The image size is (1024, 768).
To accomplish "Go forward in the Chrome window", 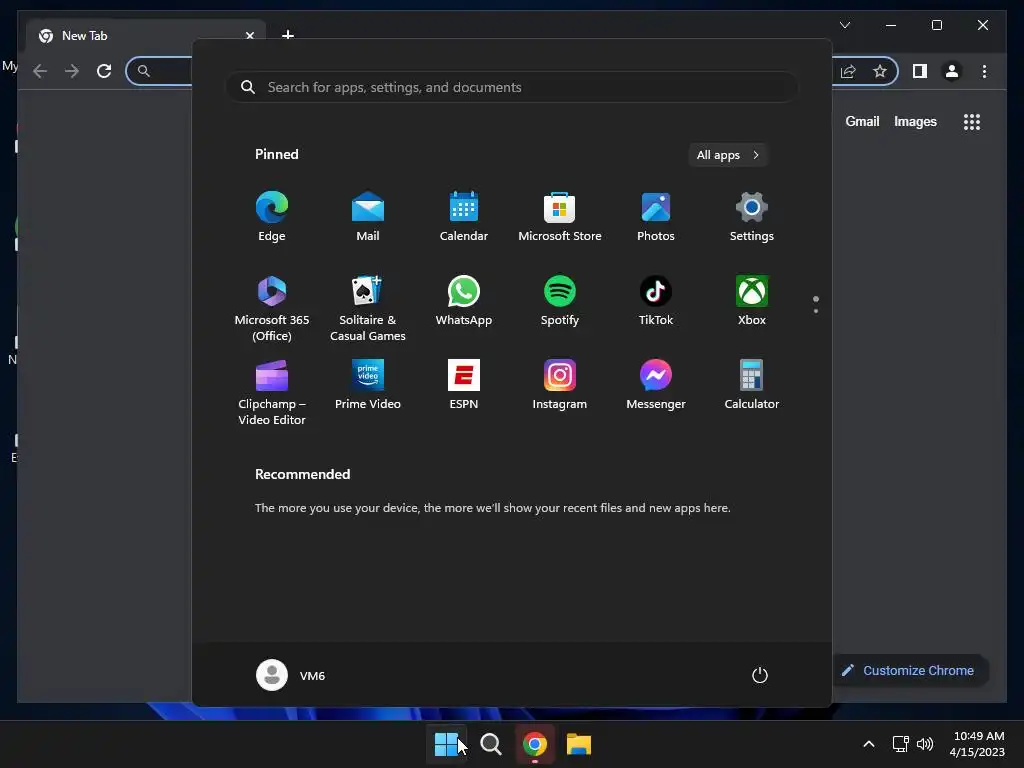I will tap(72, 71).
